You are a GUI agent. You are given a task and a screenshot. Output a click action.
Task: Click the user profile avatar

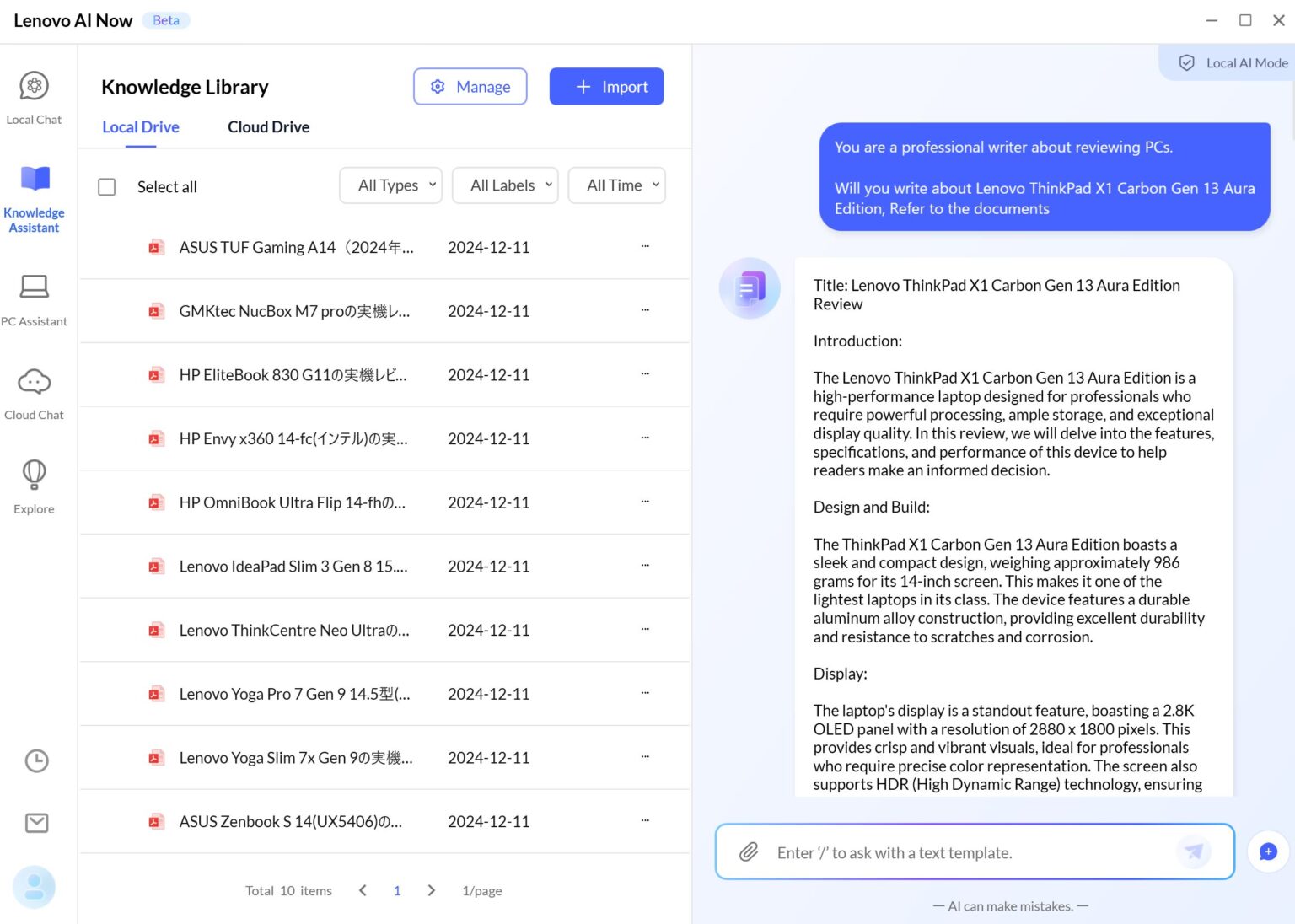35,887
